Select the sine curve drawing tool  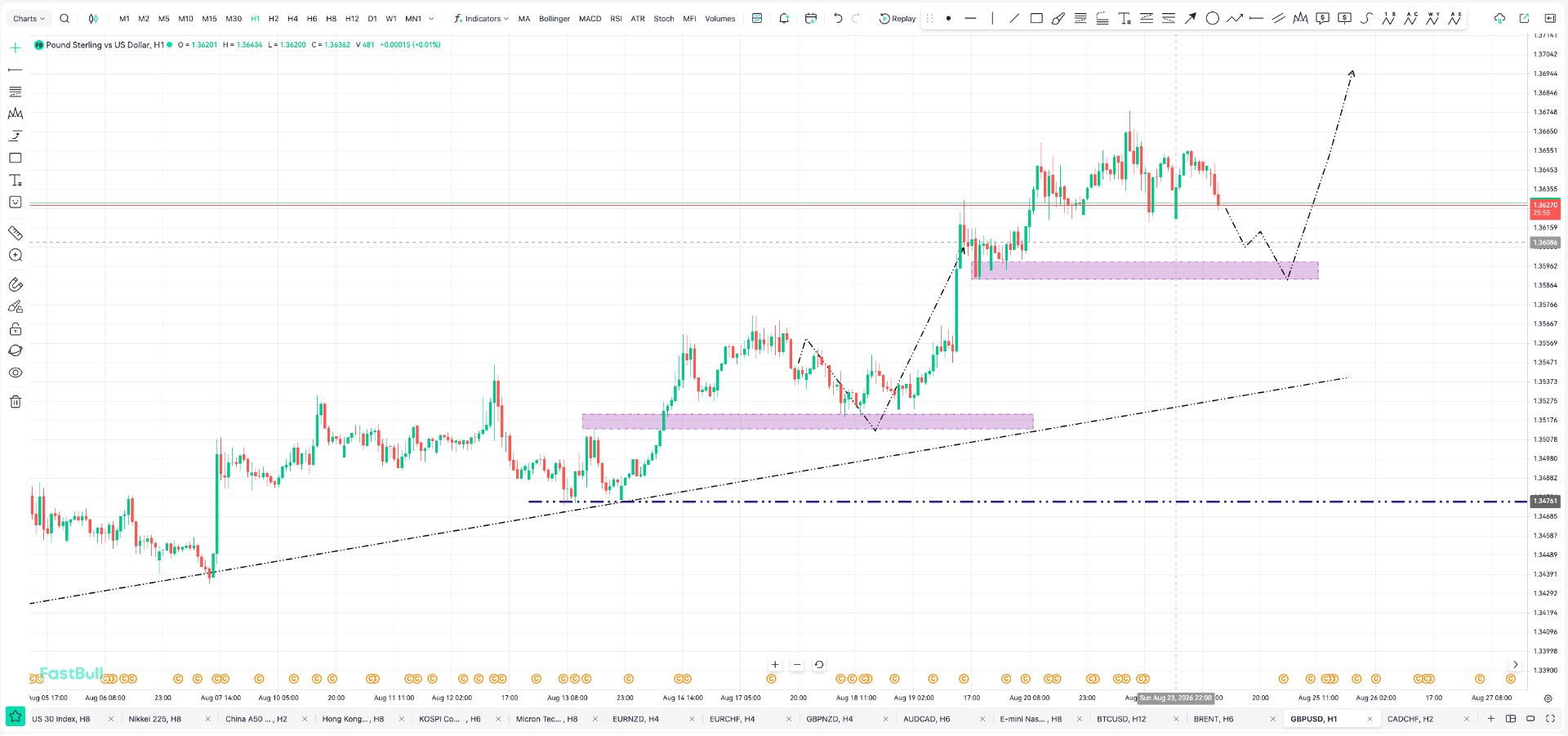click(x=1366, y=18)
